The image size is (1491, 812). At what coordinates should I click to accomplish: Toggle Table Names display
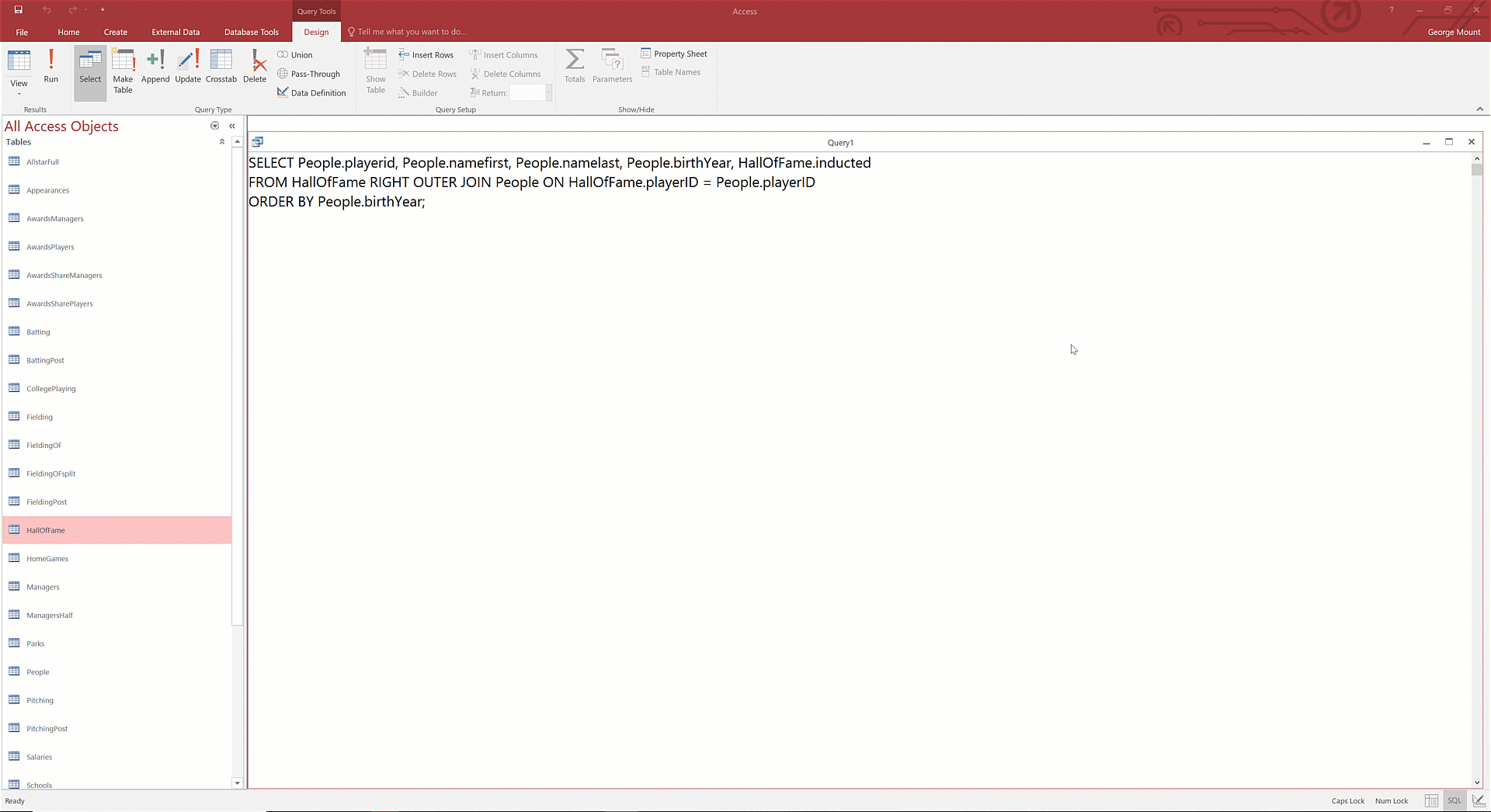(671, 72)
